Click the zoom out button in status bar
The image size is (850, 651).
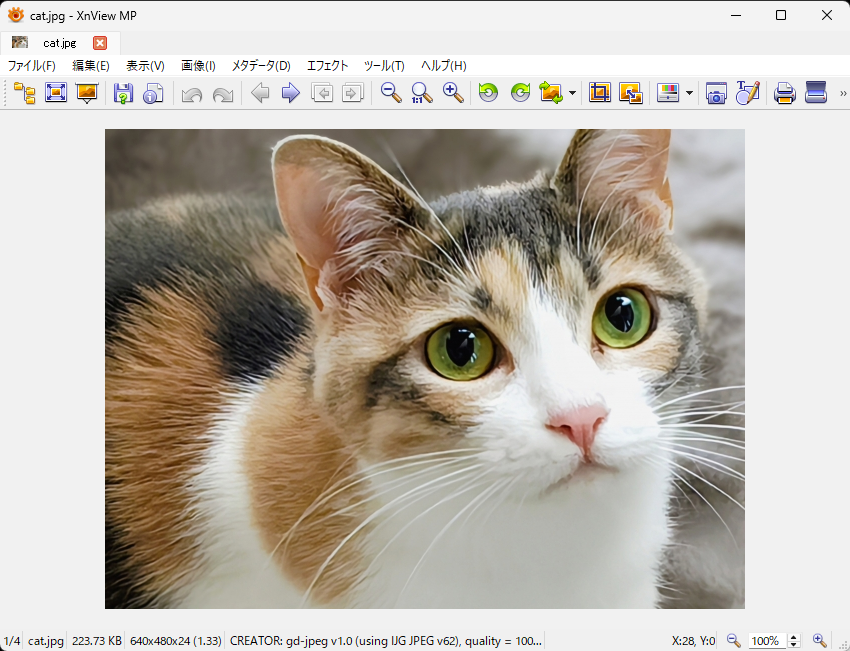[733, 640]
